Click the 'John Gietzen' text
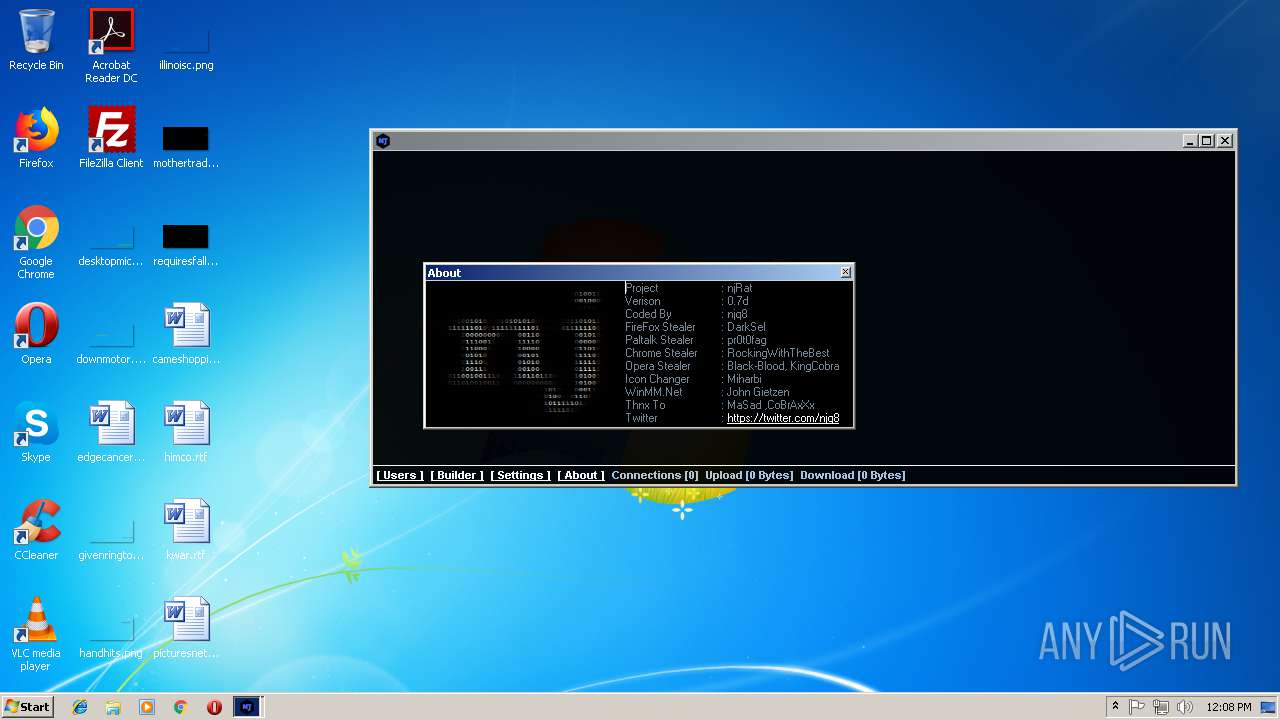Viewport: 1280px width, 720px height. tap(758, 392)
